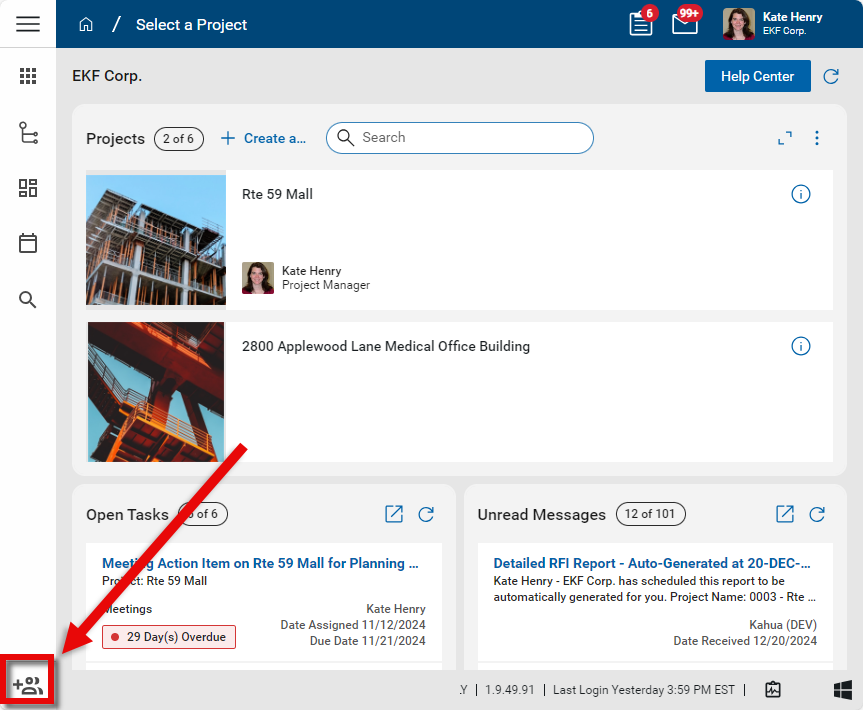Select the 2800 Applewood Lane project thumbnail

pos(156,392)
